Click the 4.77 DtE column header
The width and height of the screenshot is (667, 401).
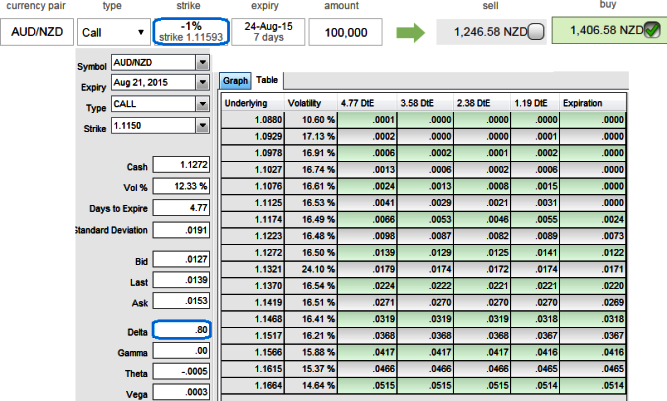(x=367, y=103)
